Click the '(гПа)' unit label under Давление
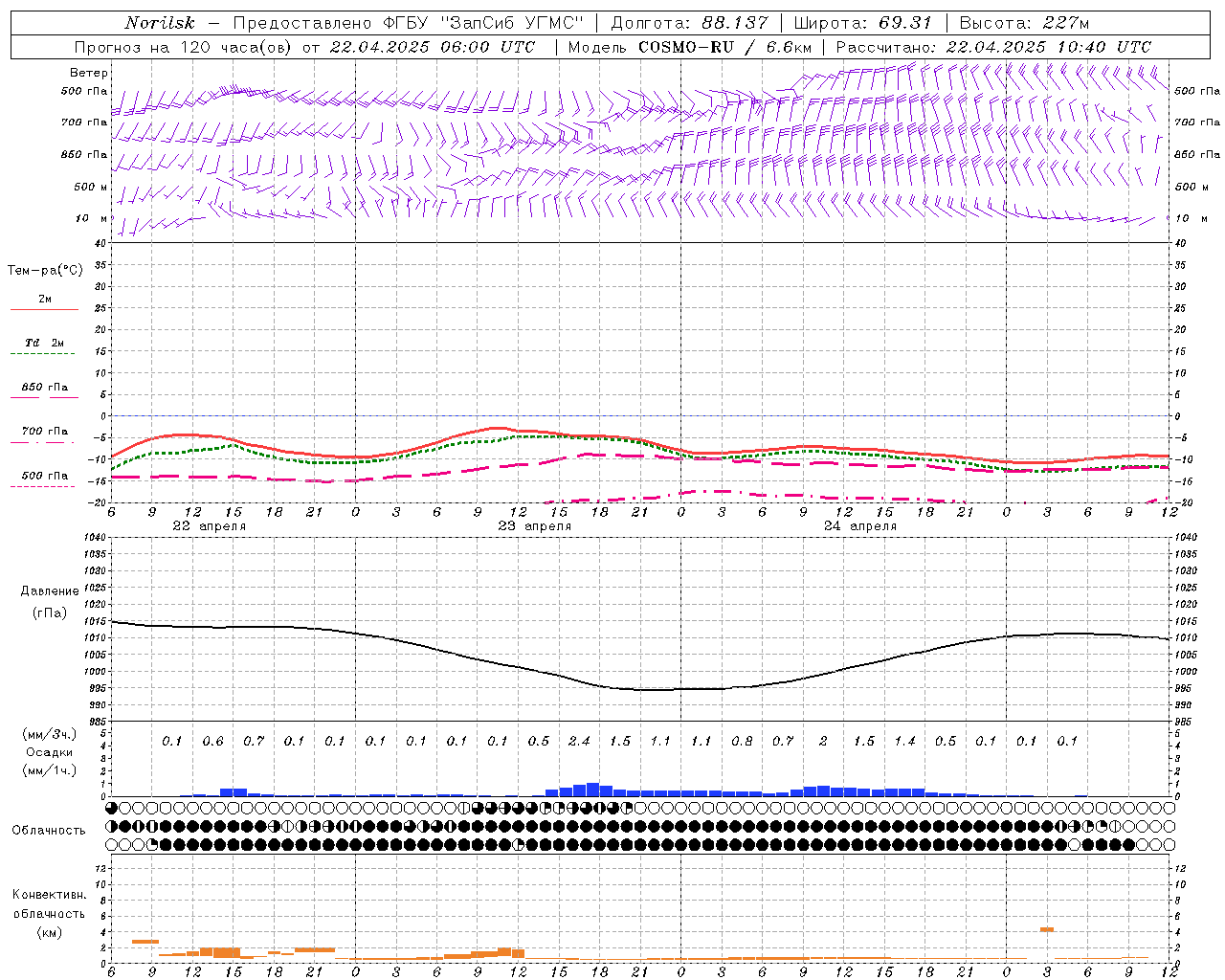 coord(50,612)
